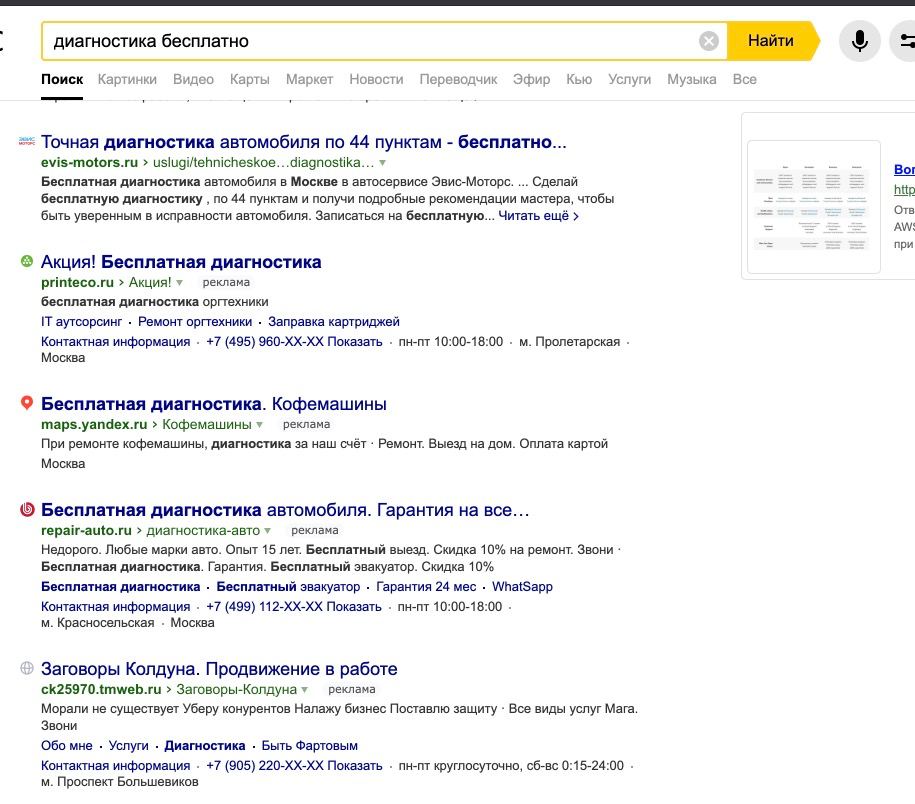Go to the Новости tab

(x=376, y=79)
